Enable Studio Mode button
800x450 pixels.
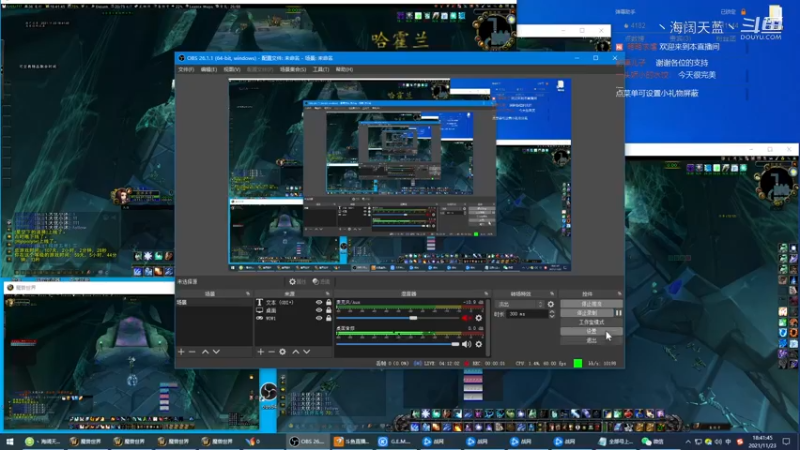[591, 322]
